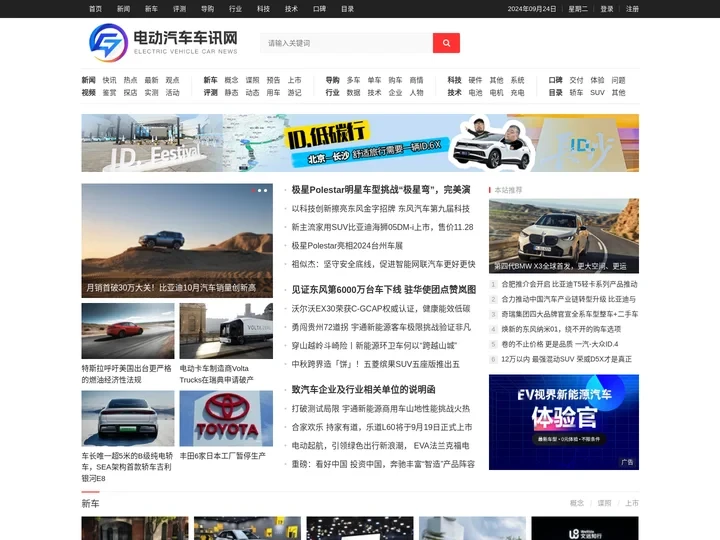Open headline 见证东风第6000万台车下线
This screenshot has width=720, height=540.
coord(384,290)
